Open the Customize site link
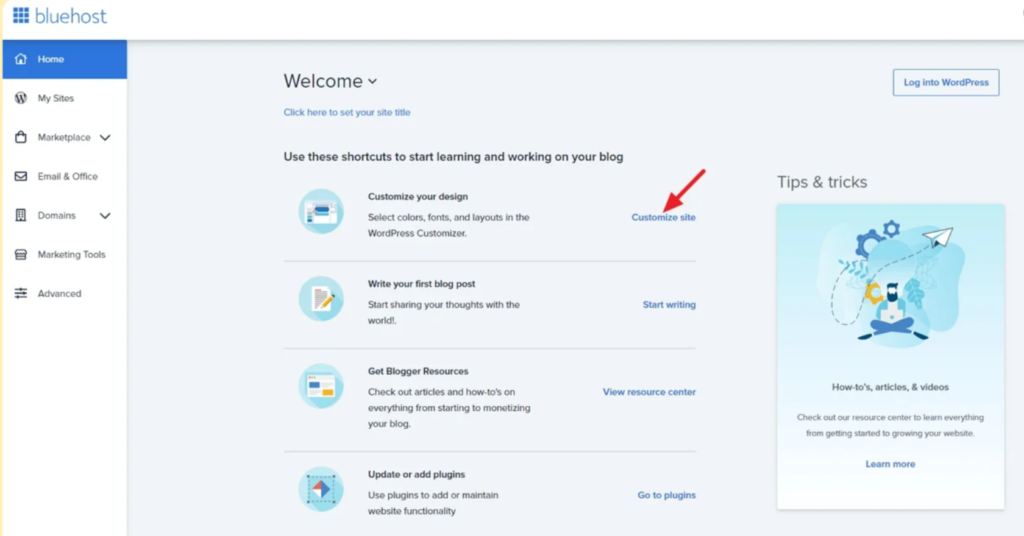The image size is (1024, 536). (664, 217)
